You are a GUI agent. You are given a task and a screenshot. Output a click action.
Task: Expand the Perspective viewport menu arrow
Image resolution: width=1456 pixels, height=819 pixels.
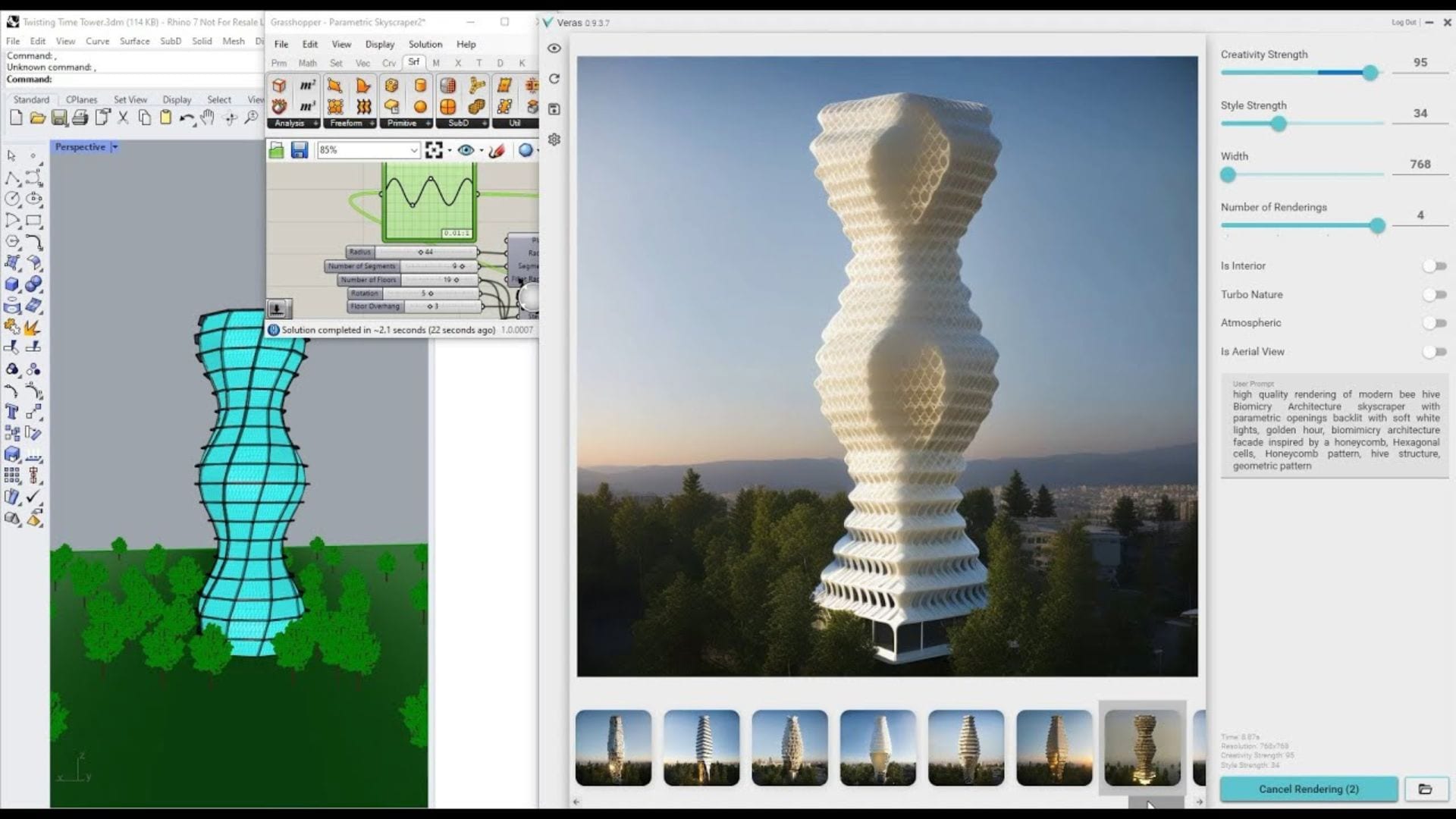115,147
